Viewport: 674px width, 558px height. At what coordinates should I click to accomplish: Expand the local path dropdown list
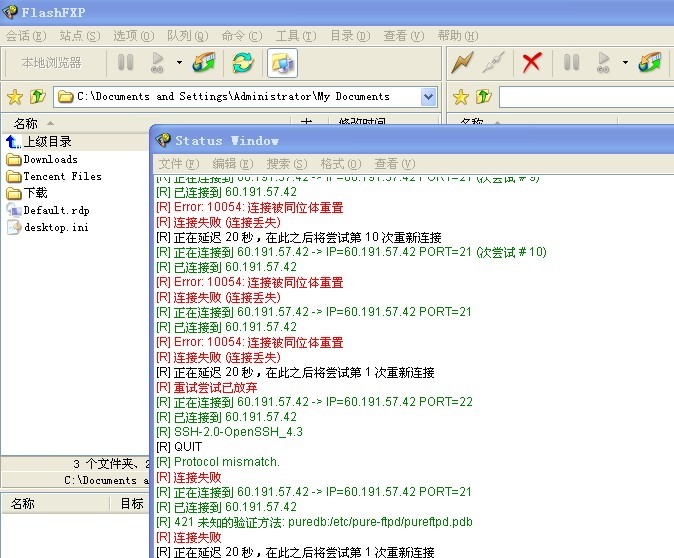428,97
